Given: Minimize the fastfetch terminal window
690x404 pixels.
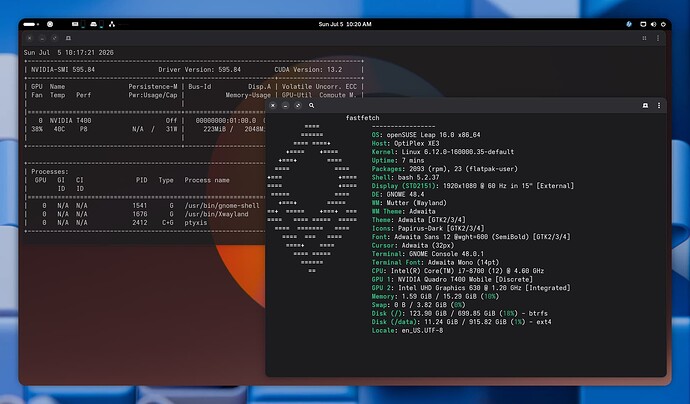Looking at the screenshot, I should click(x=285, y=106).
